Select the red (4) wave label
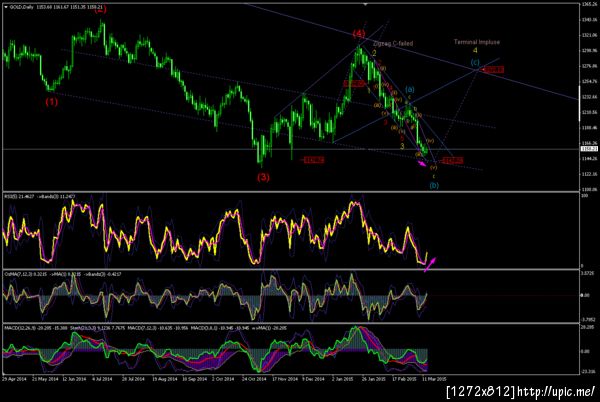This screenshot has width=600, height=402. tap(359, 34)
